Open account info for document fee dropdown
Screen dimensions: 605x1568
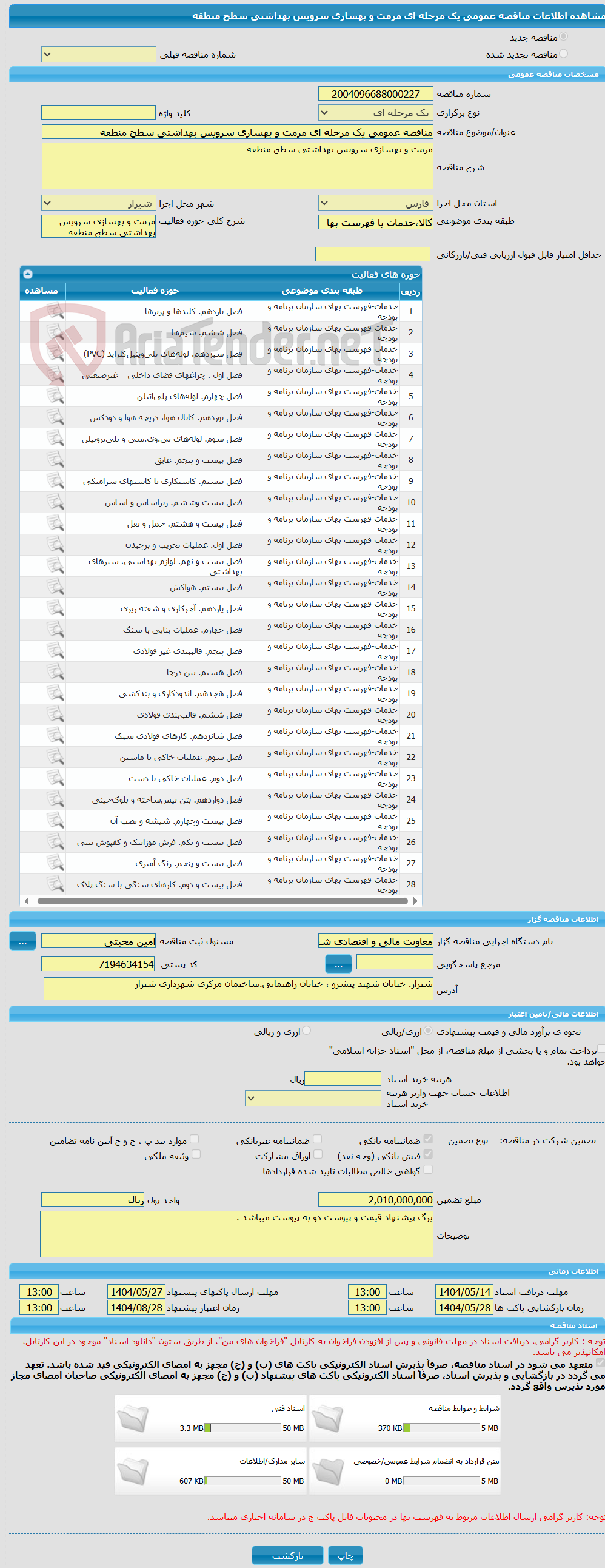point(313,1099)
